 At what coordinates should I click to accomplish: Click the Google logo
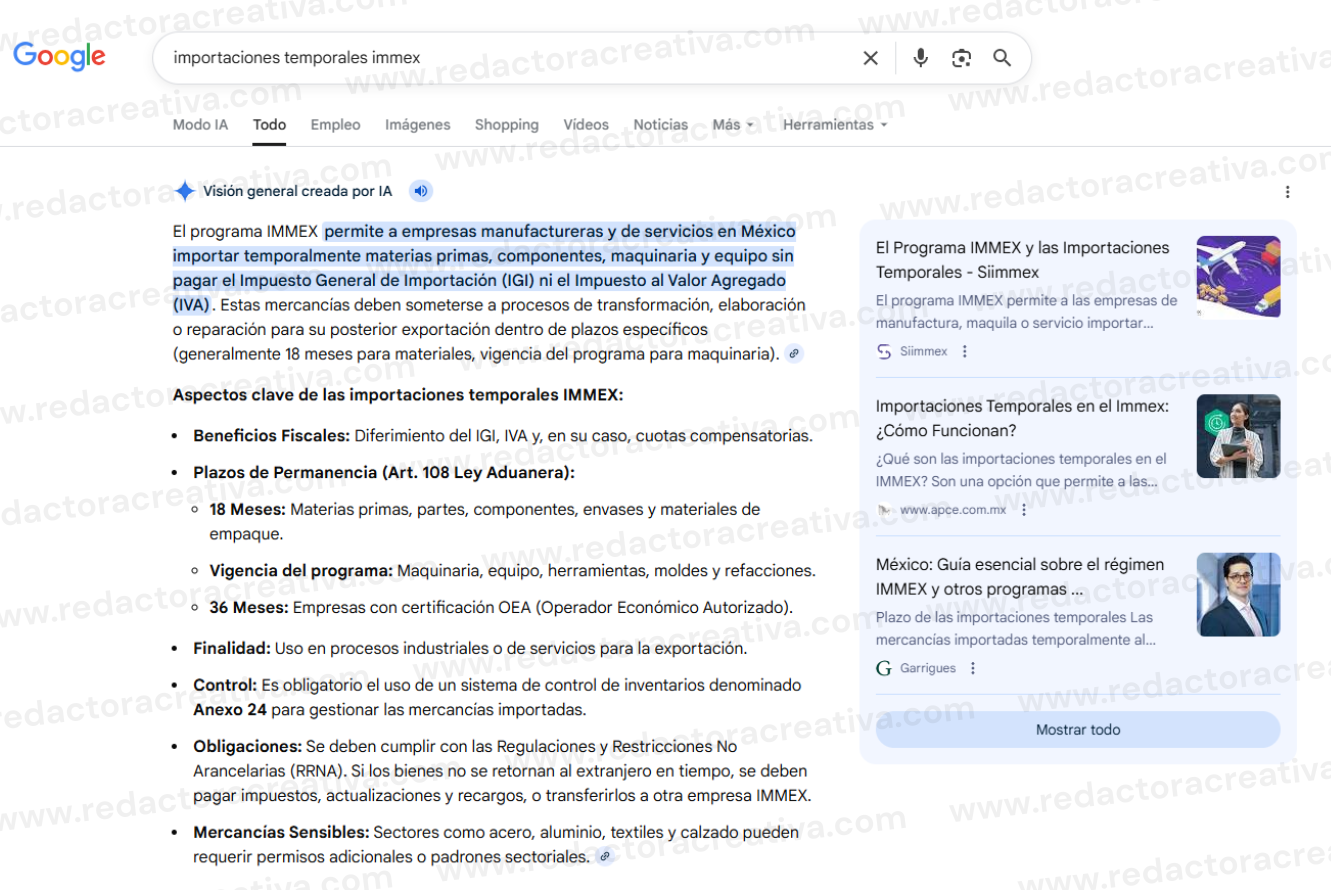click(x=59, y=57)
